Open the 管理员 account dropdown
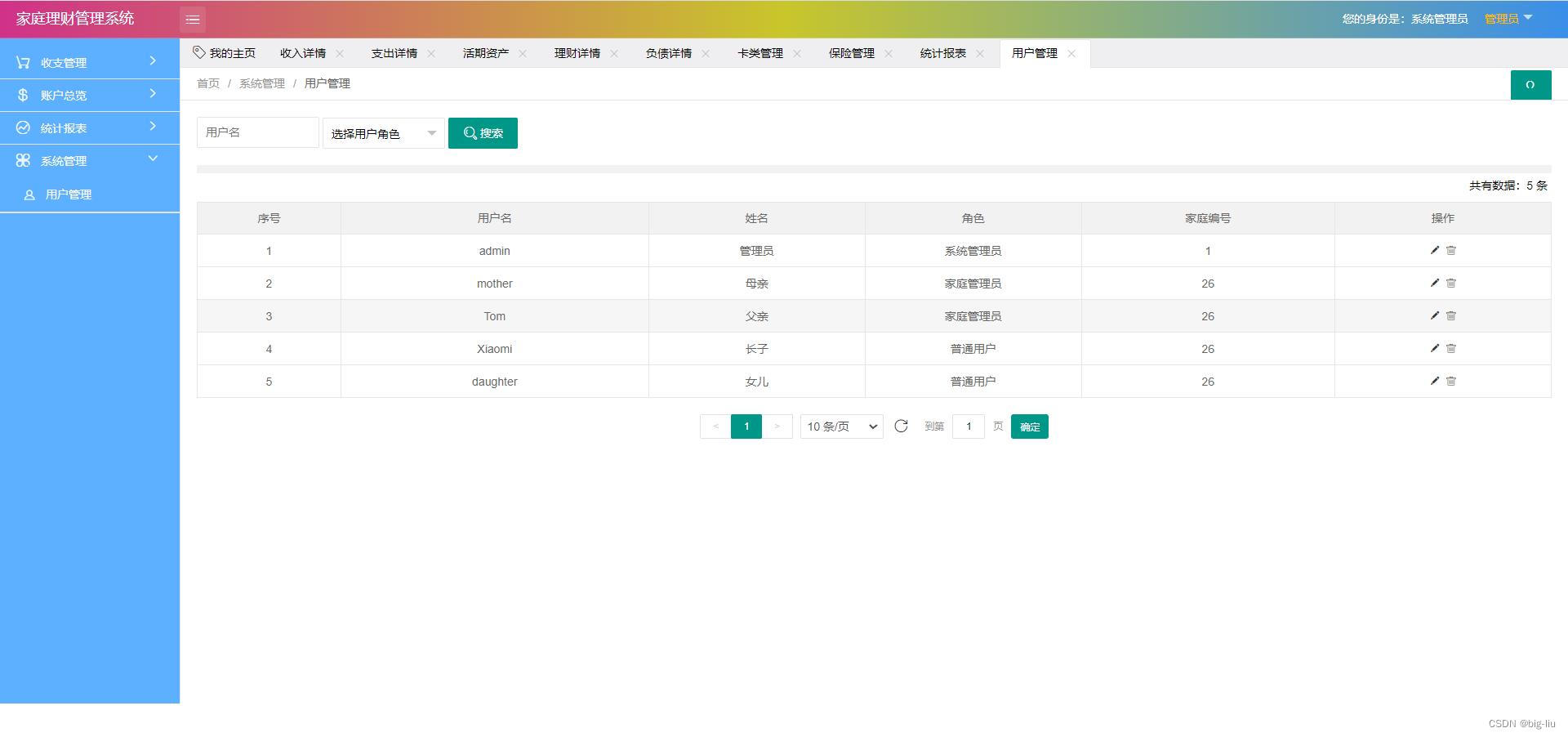The image size is (1568, 737). pyautogui.click(x=1508, y=18)
